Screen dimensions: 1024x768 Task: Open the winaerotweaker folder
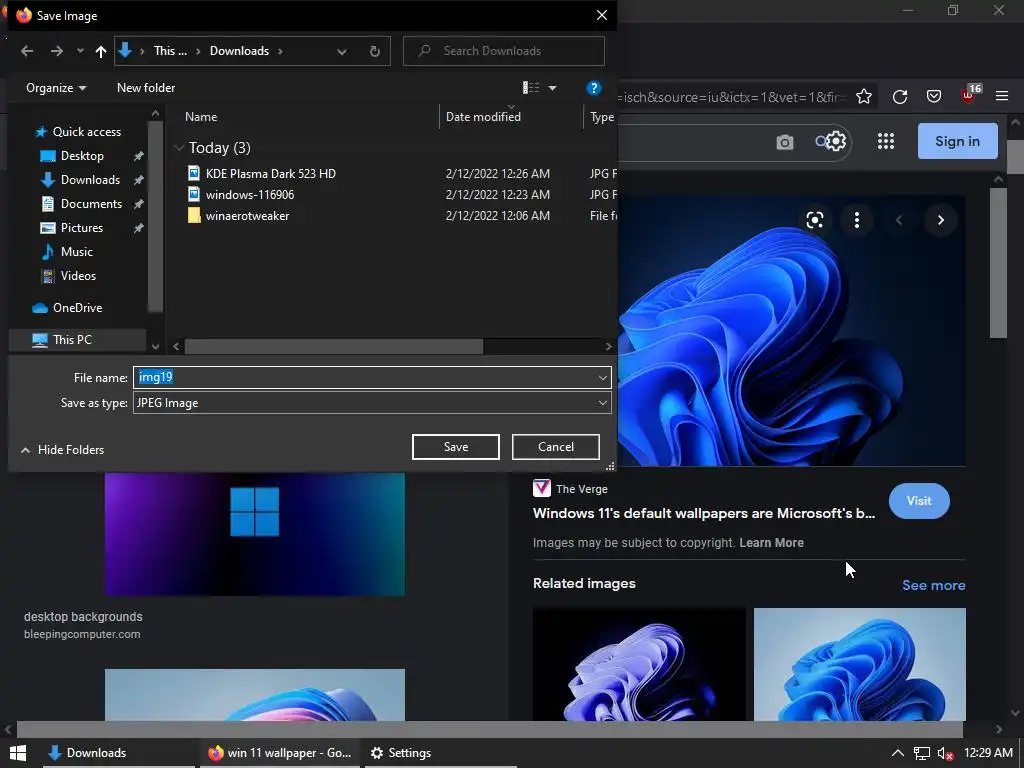tap(247, 216)
